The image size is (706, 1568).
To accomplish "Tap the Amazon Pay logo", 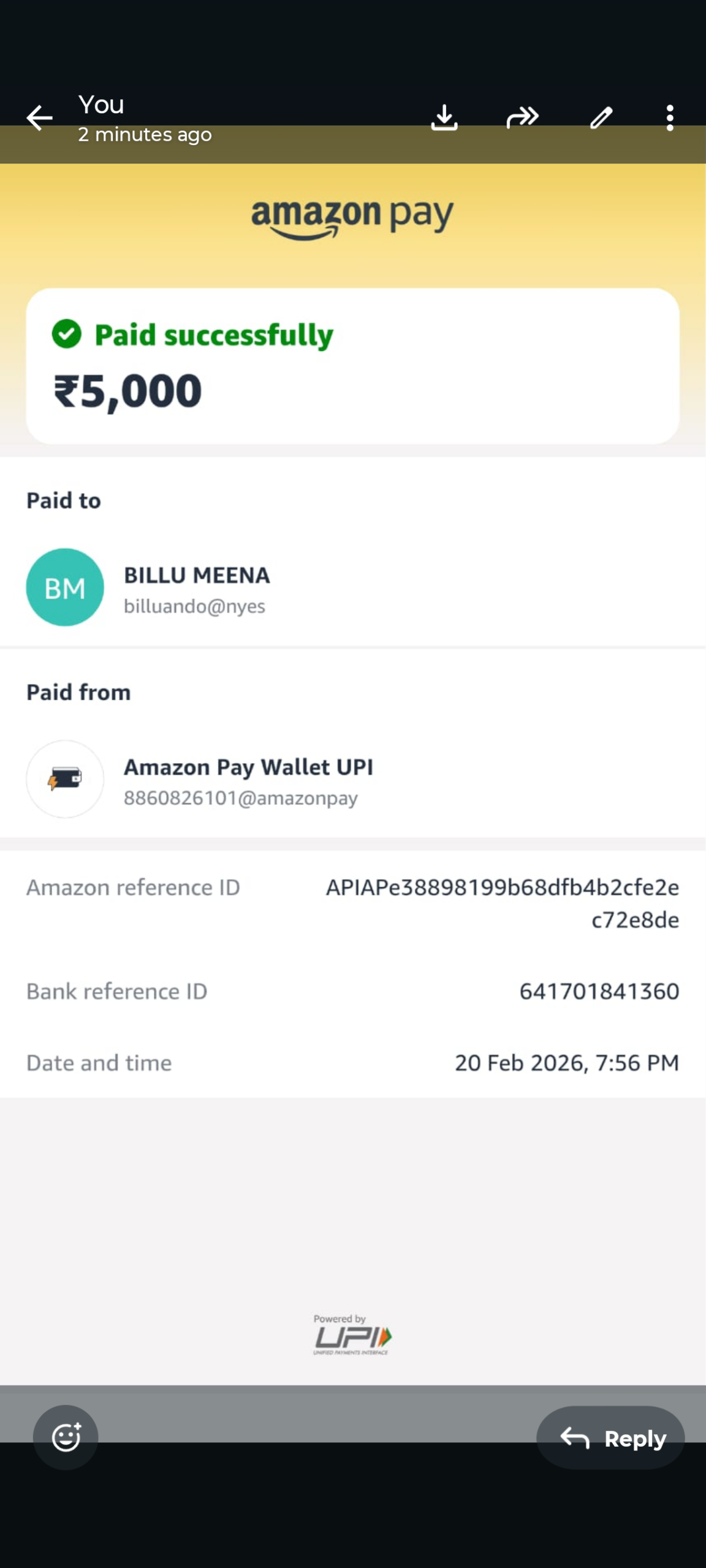I will [352, 217].
